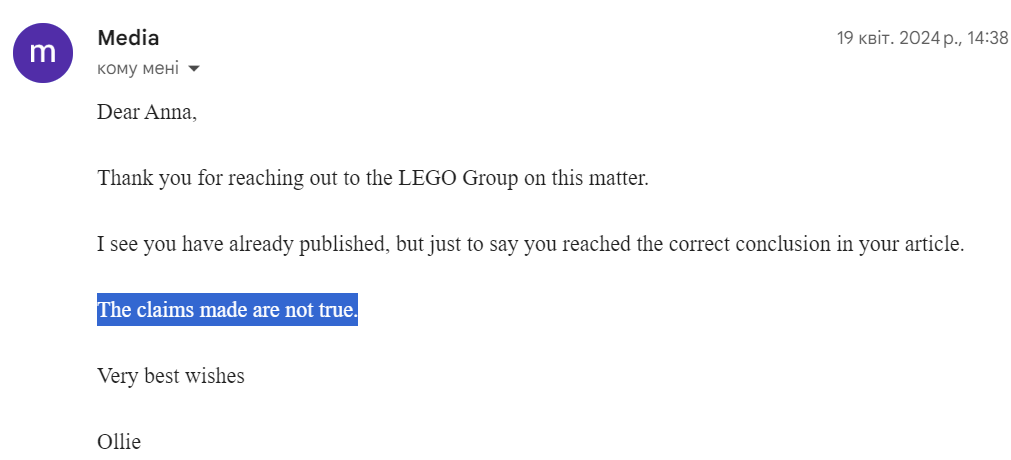Click the "кому мені" recipient label

pos(138,68)
